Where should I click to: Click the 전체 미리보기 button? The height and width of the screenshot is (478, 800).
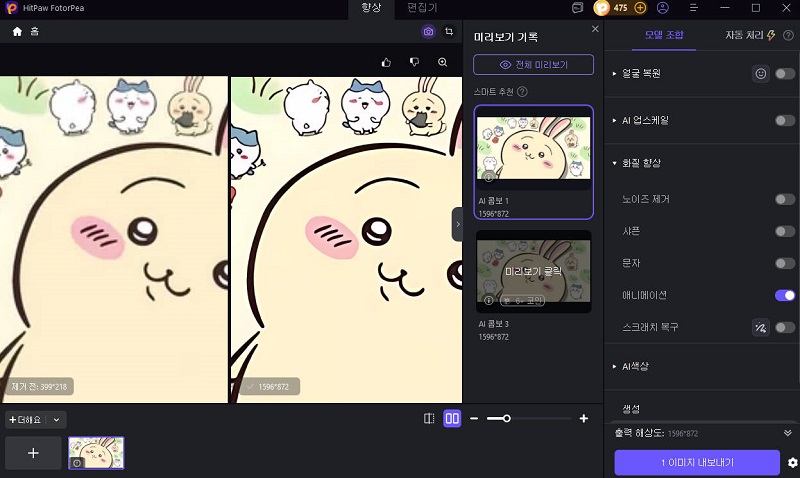533,65
